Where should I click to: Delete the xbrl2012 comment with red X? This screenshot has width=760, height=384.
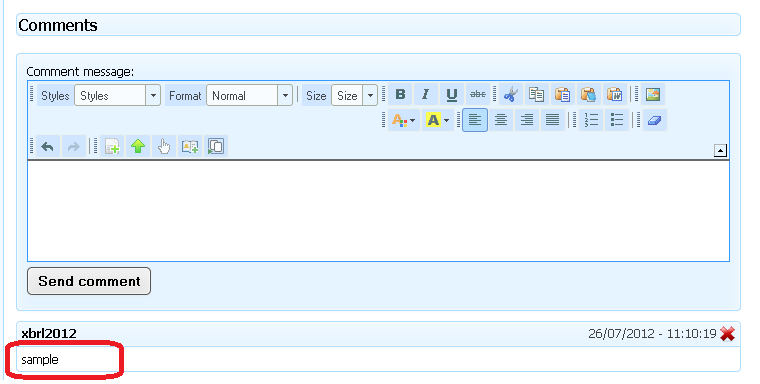click(728, 334)
